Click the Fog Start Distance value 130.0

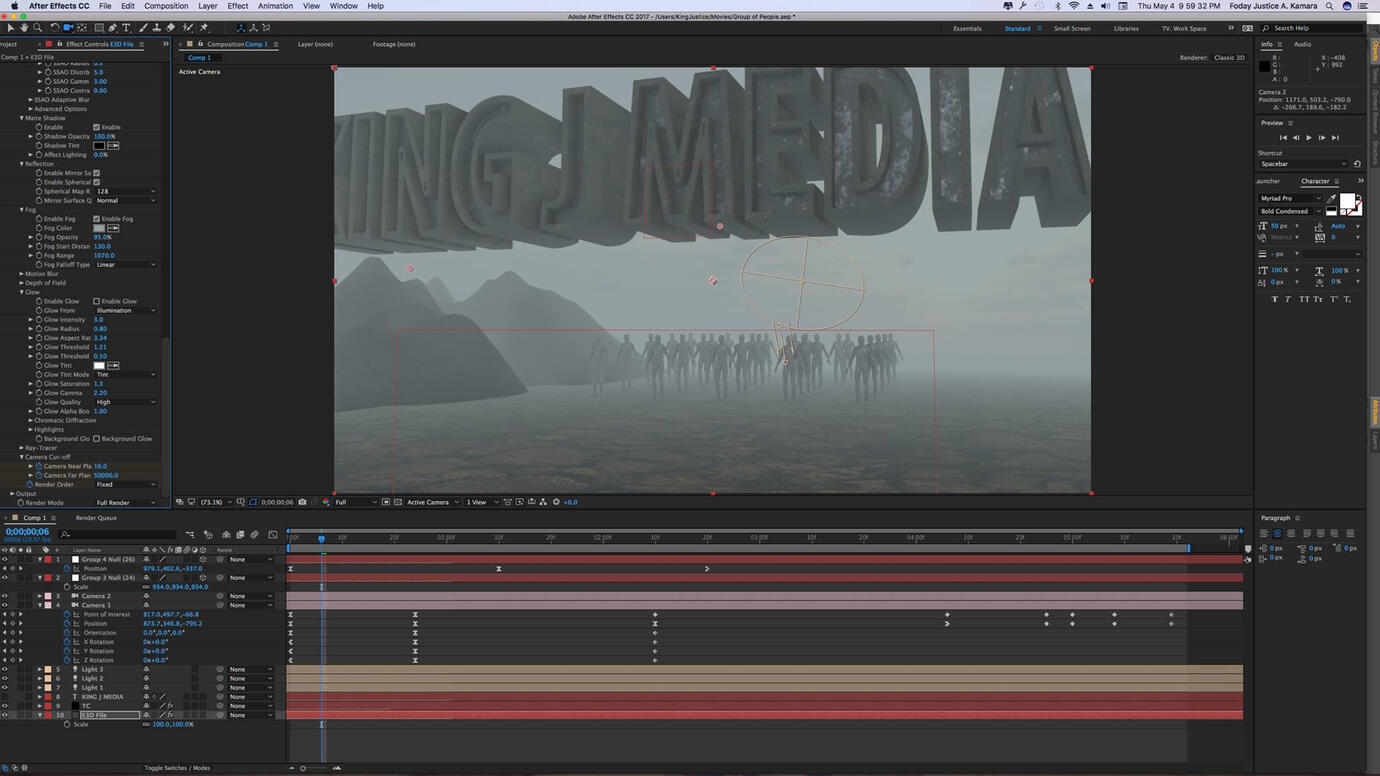click(x=102, y=247)
